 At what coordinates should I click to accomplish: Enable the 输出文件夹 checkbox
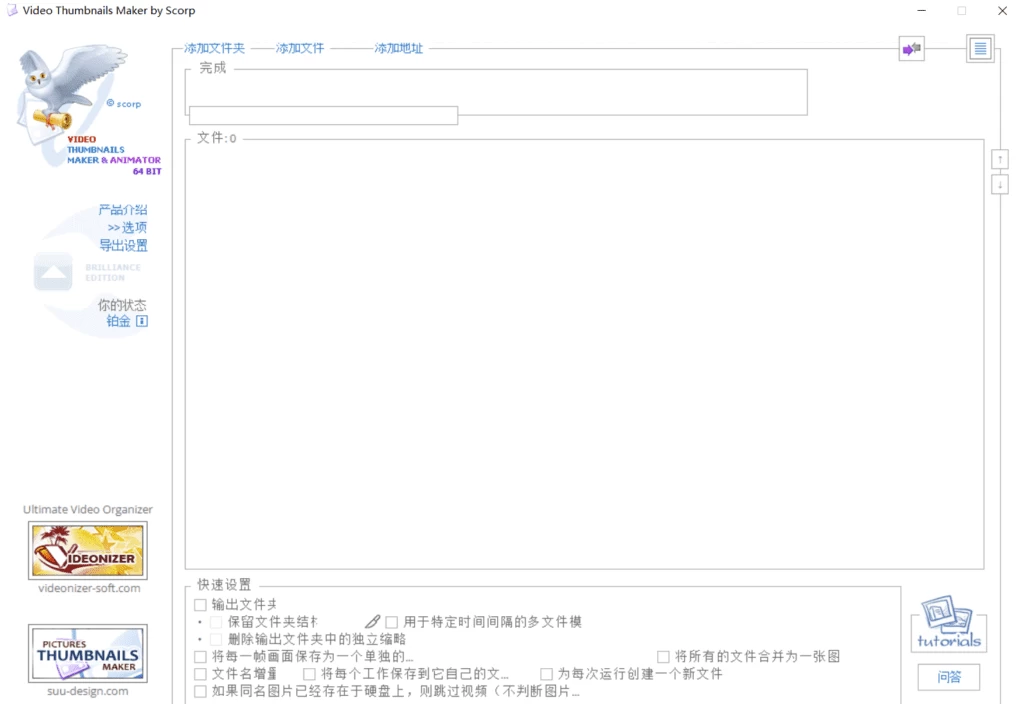198,604
